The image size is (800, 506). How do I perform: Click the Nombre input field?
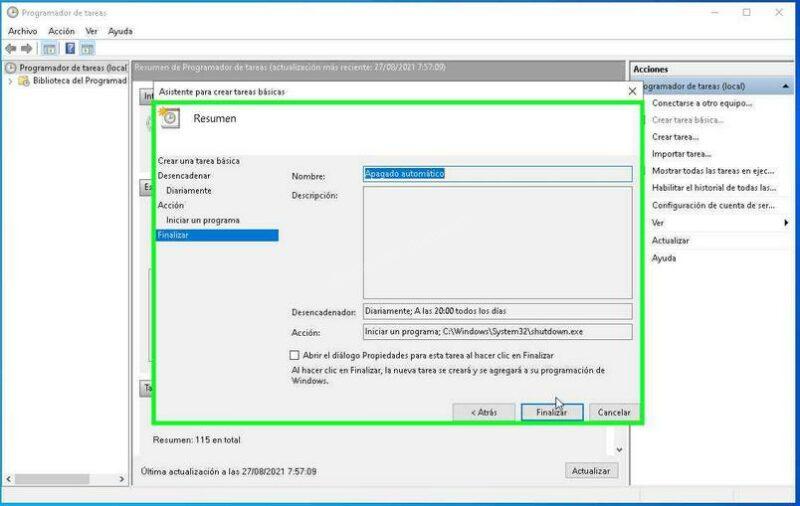click(497, 174)
